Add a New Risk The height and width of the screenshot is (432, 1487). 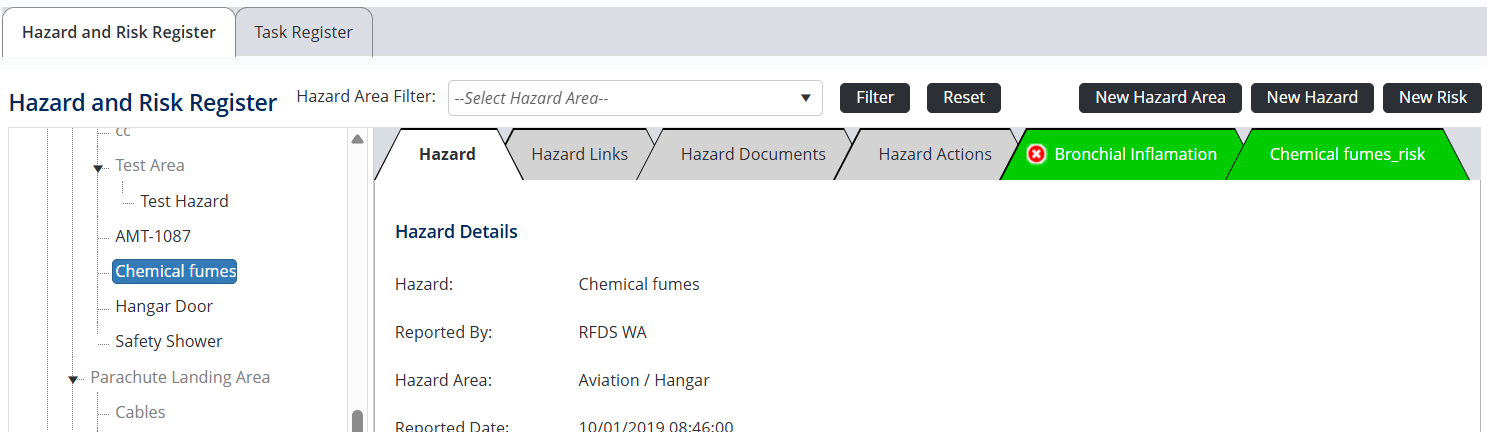coord(1432,98)
